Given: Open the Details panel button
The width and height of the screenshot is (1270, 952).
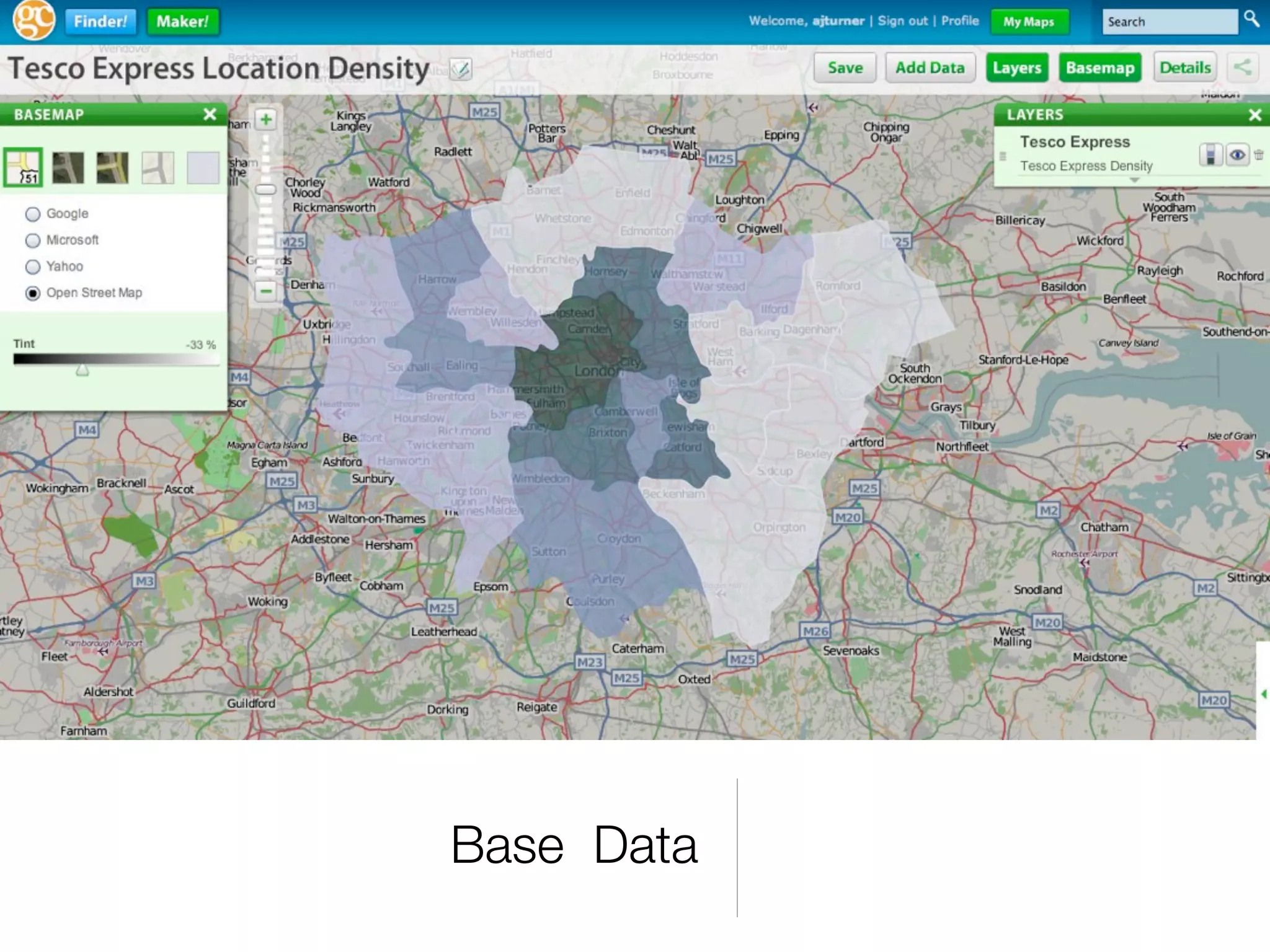Looking at the screenshot, I should point(1185,68).
